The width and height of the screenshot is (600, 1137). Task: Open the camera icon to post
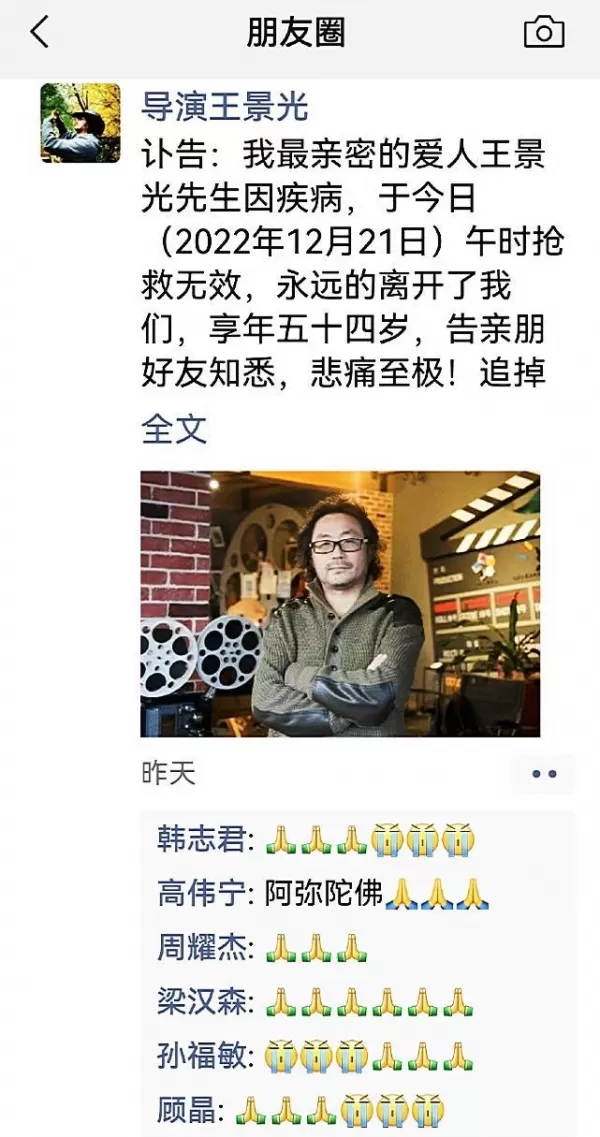click(x=544, y=33)
